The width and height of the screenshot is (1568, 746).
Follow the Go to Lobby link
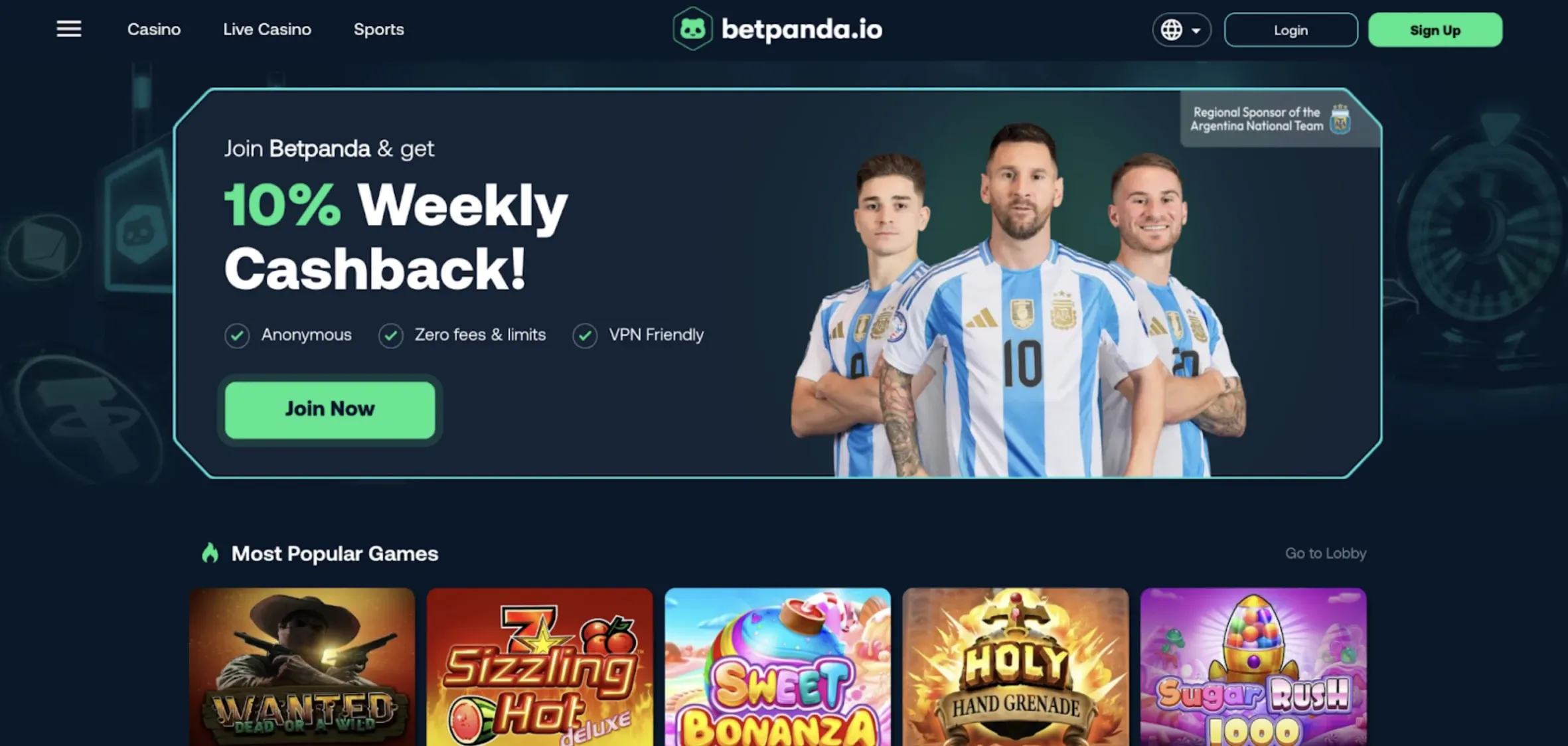tap(1325, 553)
